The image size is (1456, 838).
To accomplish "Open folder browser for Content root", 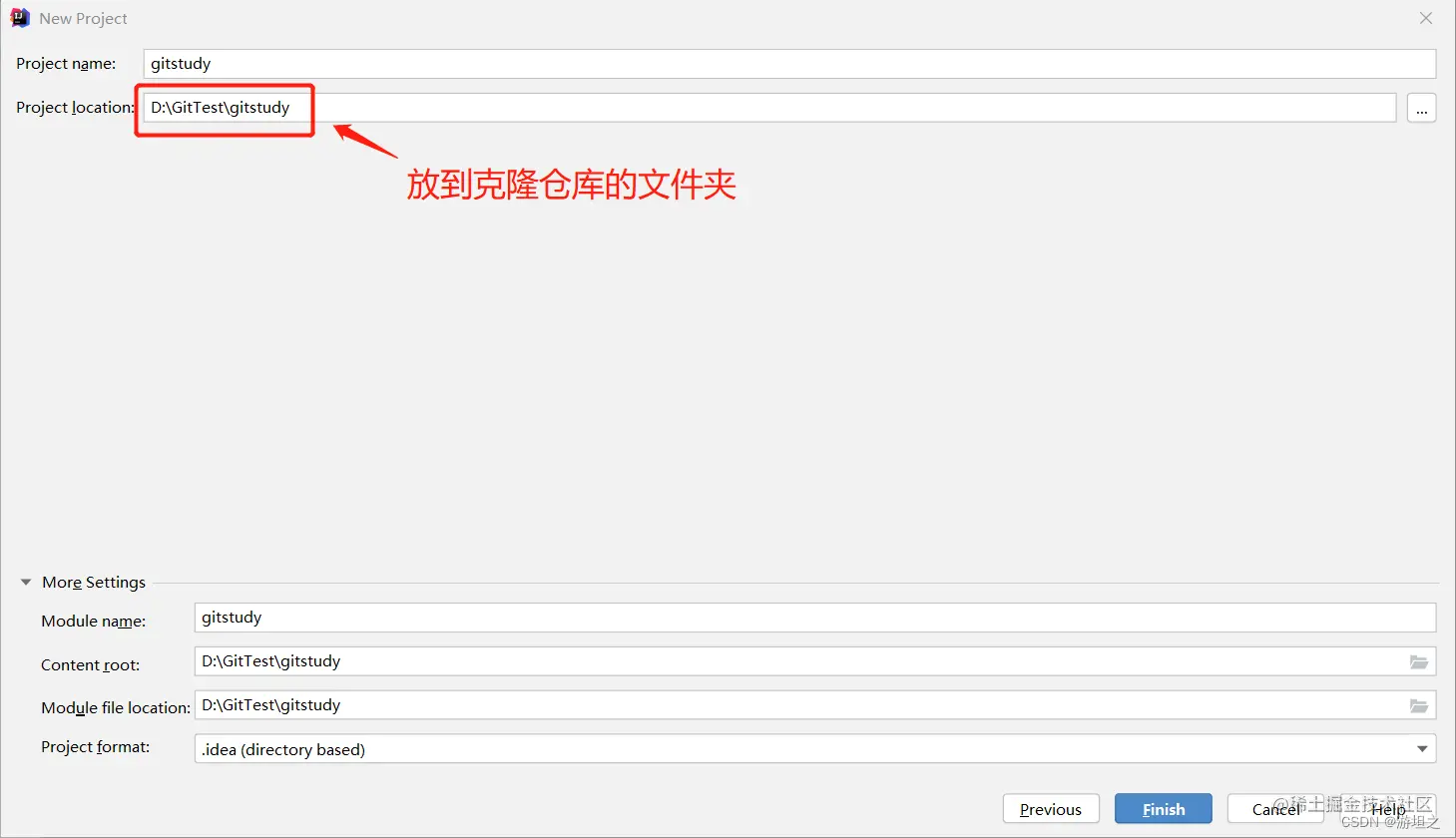I will [1418, 661].
